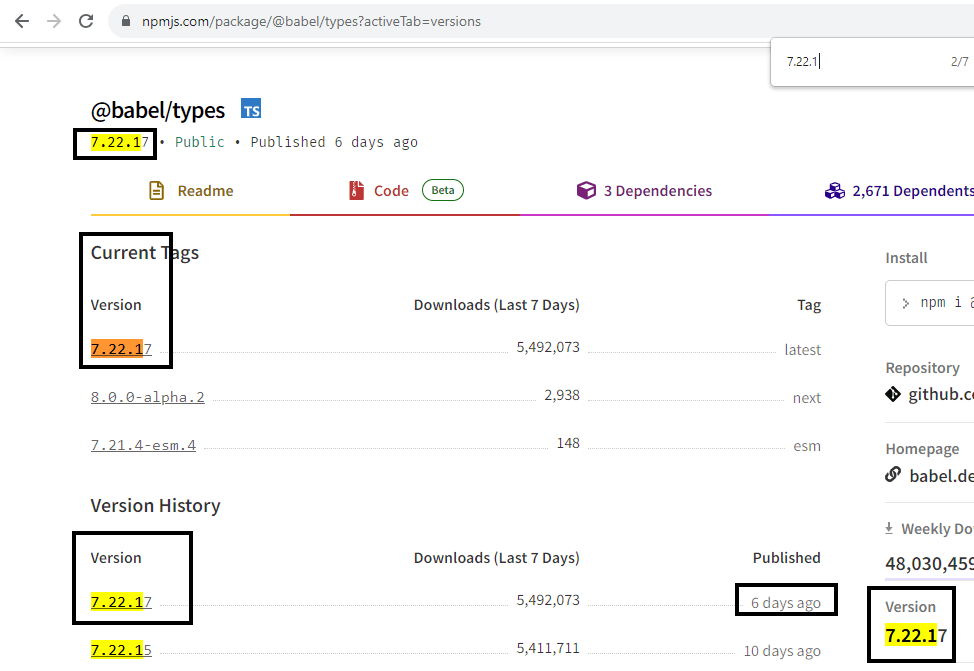Select the 'Tag' column header
Image resolution: width=974 pixels, height=671 pixels.
click(809, 305)
